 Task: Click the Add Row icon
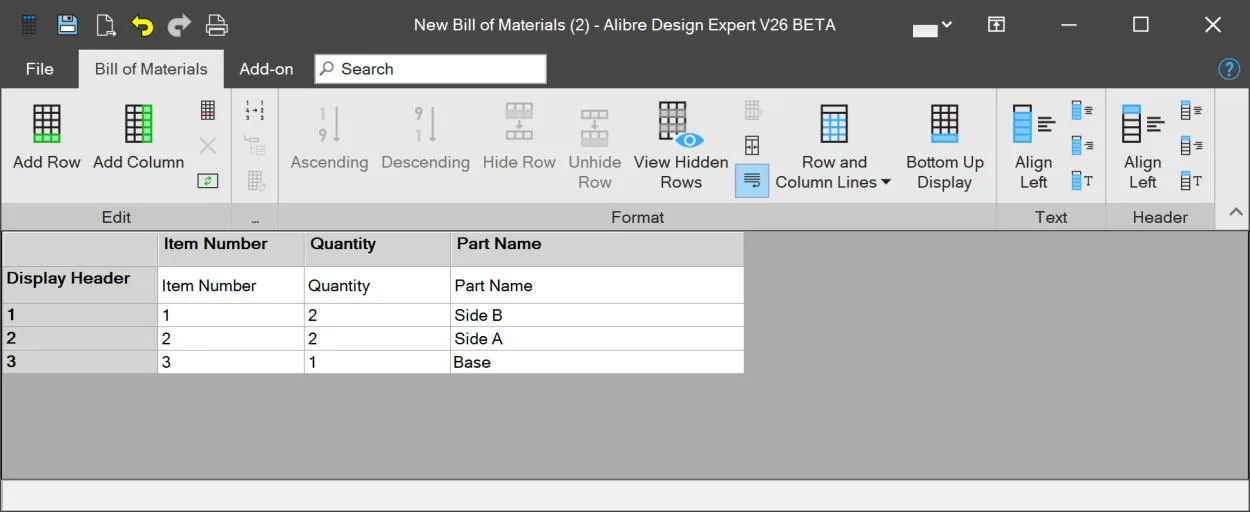(x=47, y=124)
